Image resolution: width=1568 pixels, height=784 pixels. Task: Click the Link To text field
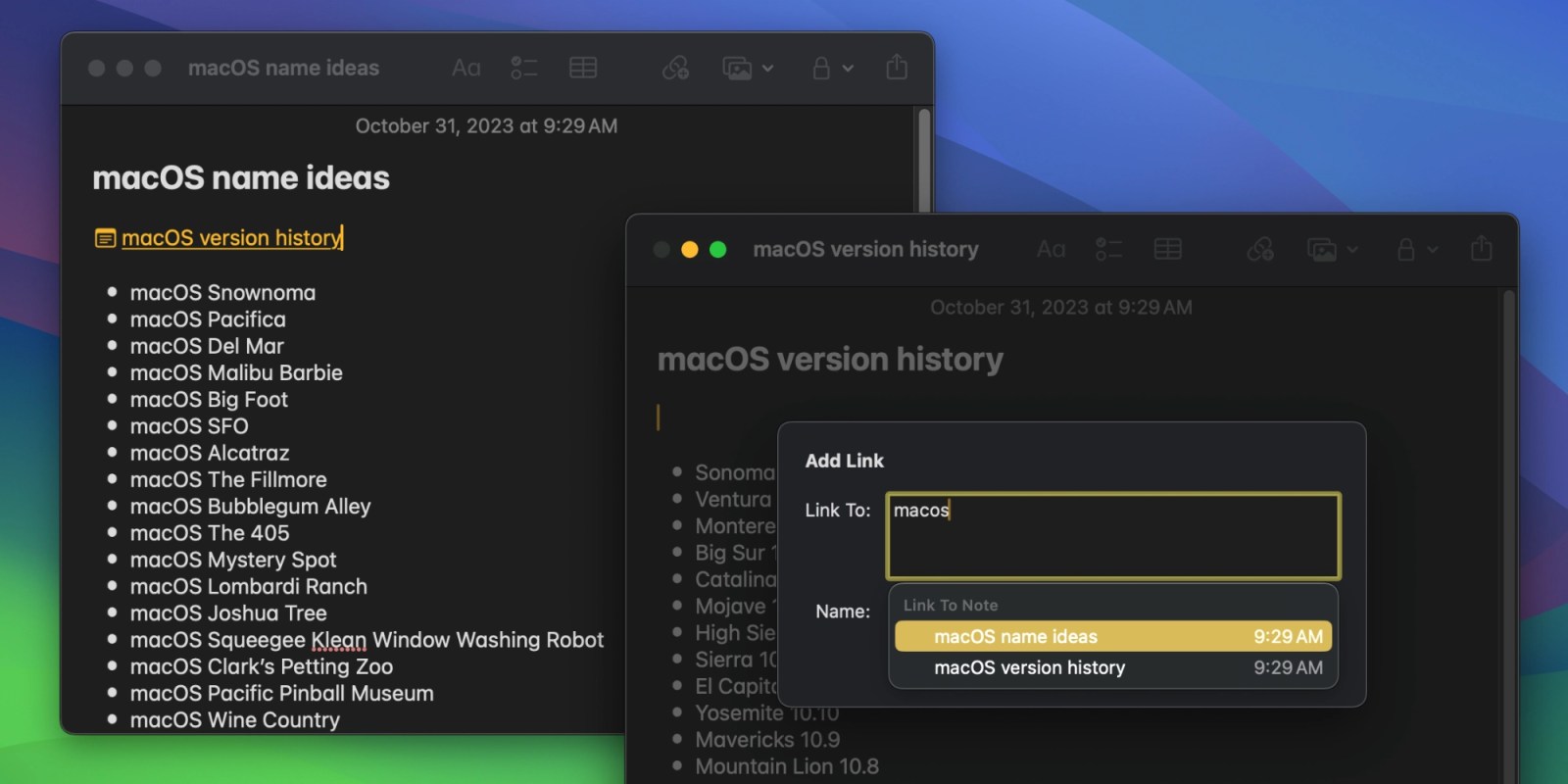1112,536
